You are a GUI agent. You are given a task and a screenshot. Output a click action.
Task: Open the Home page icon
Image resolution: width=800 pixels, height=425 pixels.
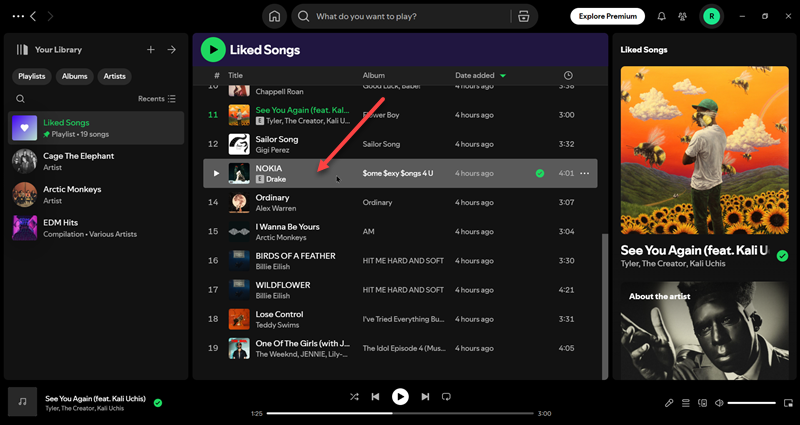coord(274,16)
